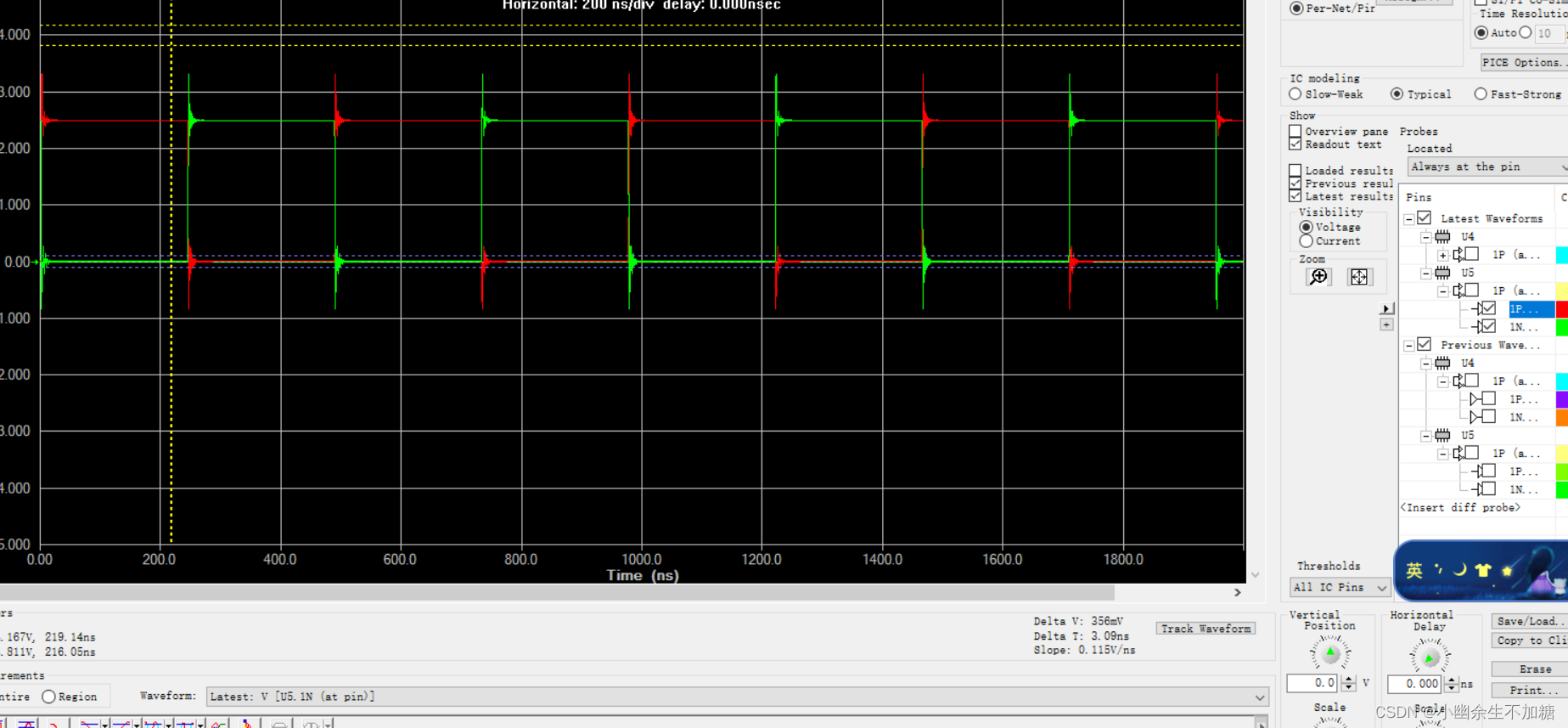The height and width of the screenshot is (728, 1568).
Task: Click the Save/Load button
Action: tap(1530, 621)
